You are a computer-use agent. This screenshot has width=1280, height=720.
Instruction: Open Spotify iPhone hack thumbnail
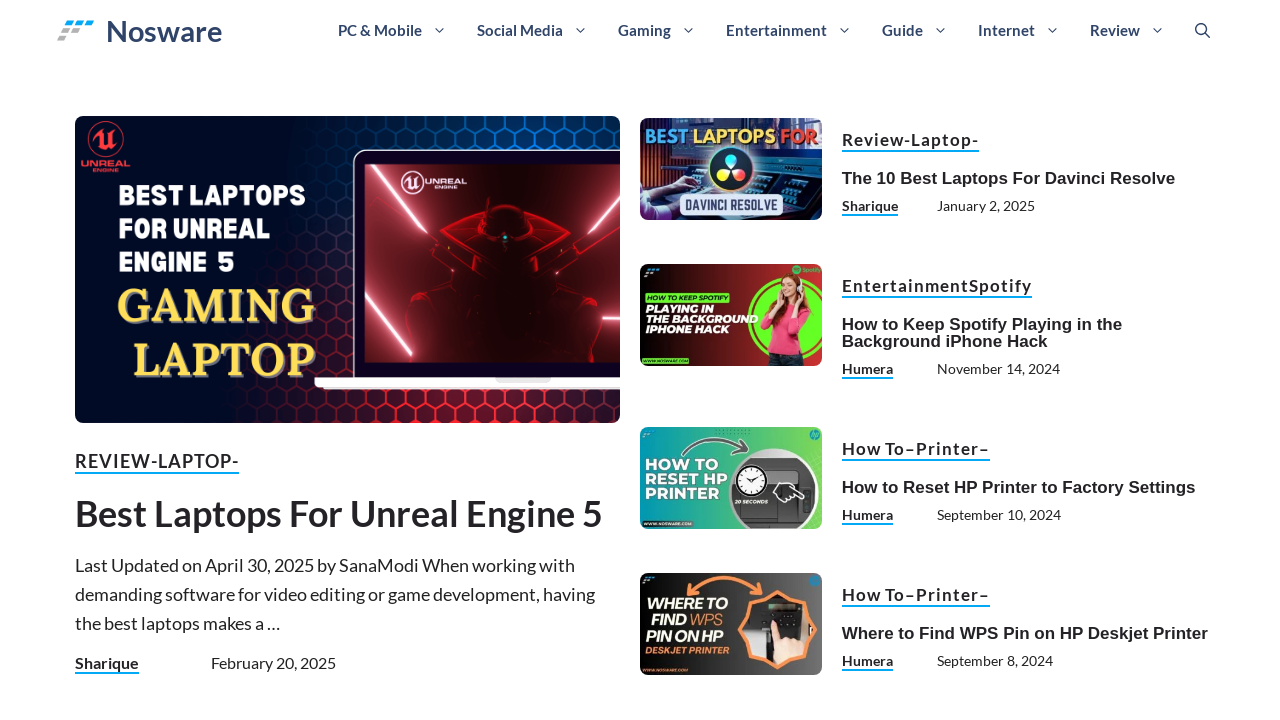pyautogui.click(x=731, y=315)
